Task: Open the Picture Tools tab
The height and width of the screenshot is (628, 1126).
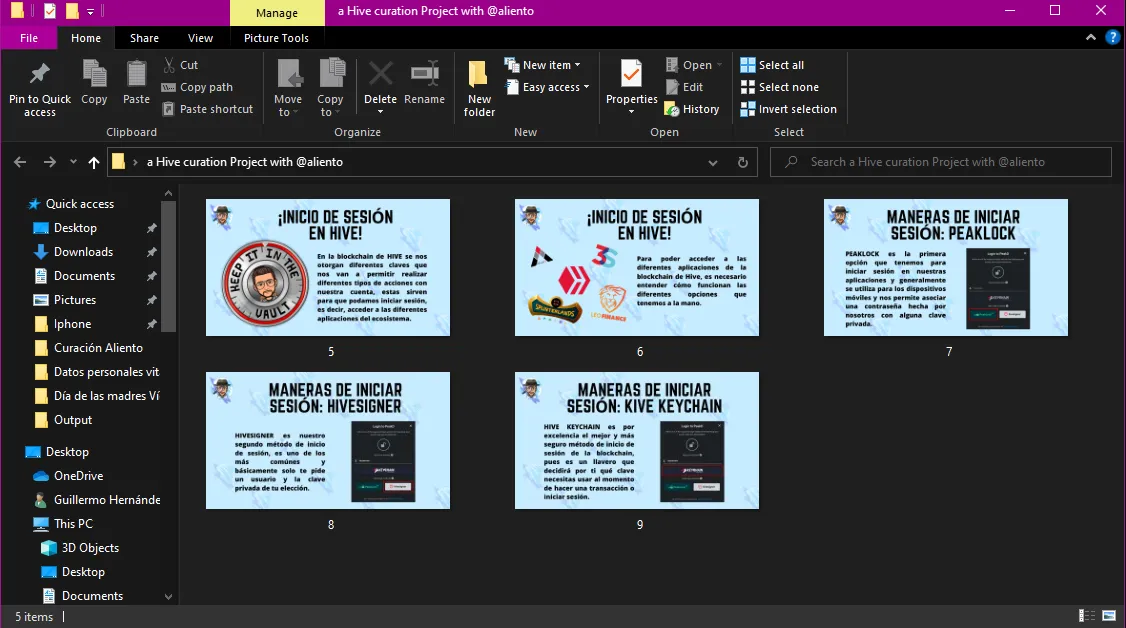Action: pos(276,38)
